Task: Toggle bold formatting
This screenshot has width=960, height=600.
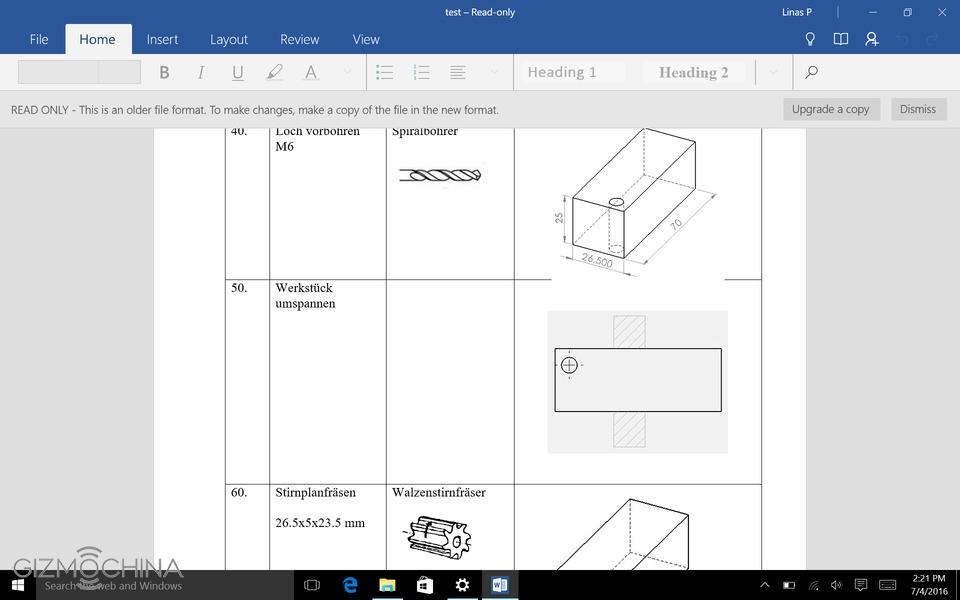Action: pos(164,72)
